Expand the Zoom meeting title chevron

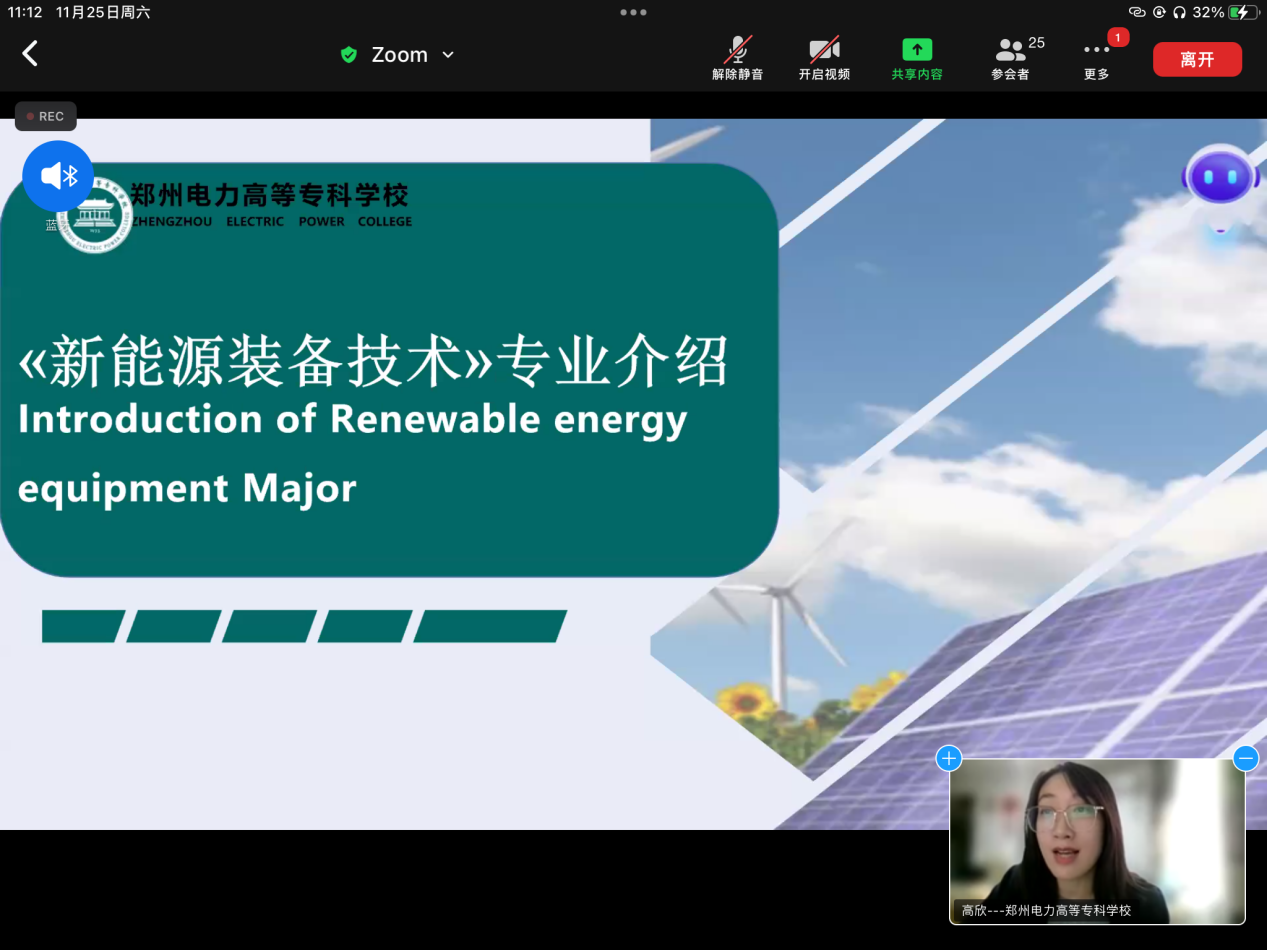coord(448,55)
